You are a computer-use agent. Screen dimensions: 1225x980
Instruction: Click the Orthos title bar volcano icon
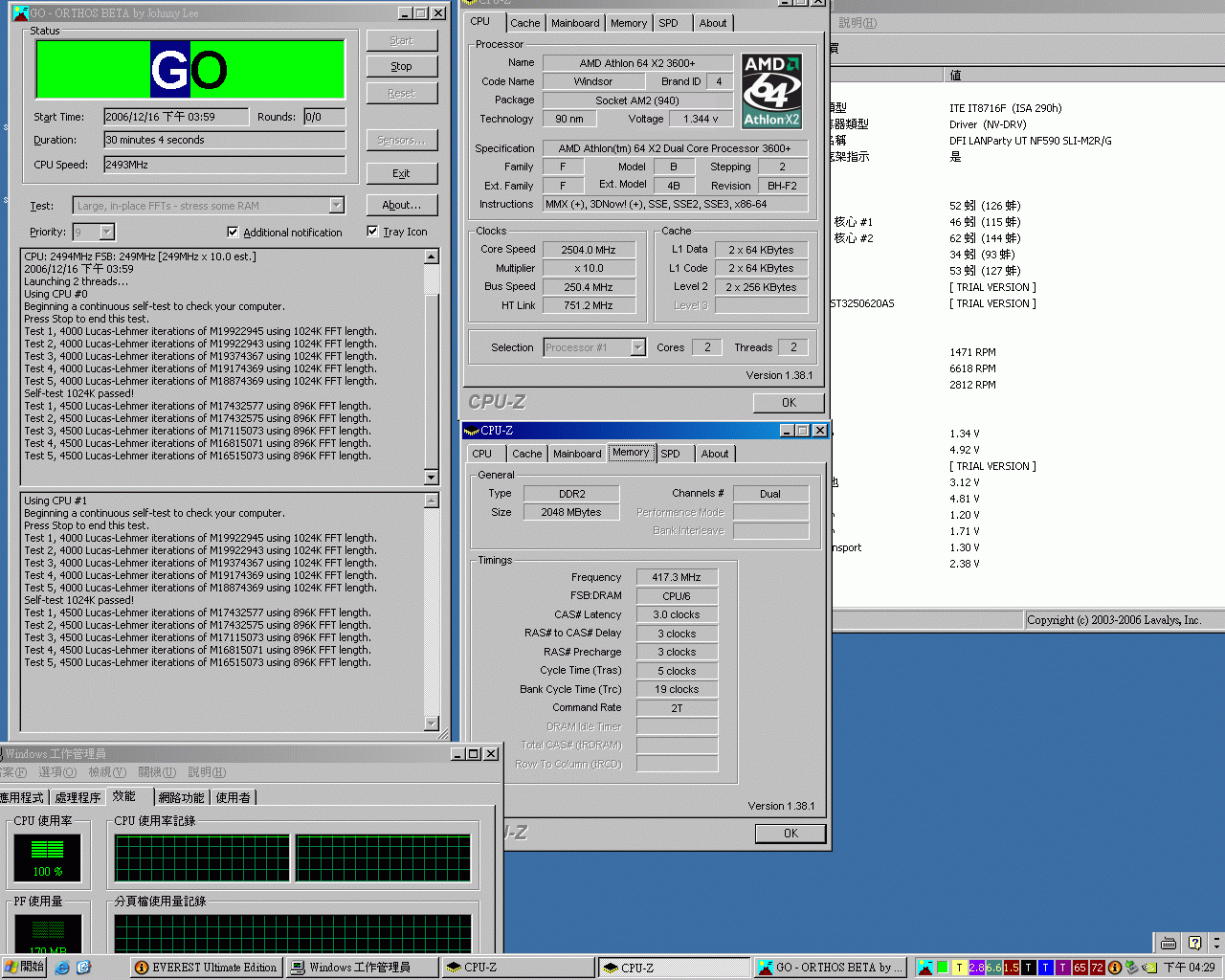point(20,13)
